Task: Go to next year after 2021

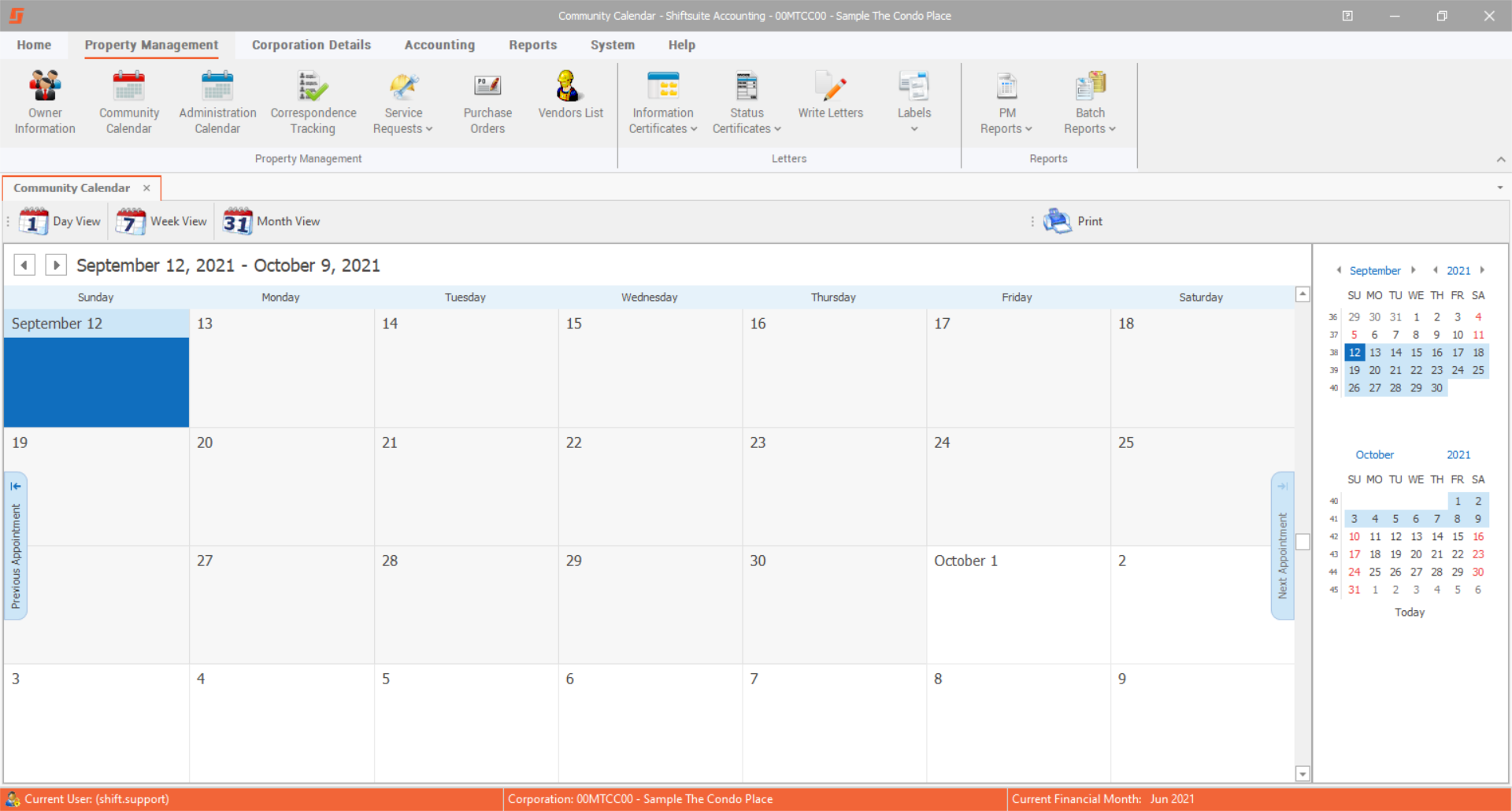Action: pos(1482,270)
